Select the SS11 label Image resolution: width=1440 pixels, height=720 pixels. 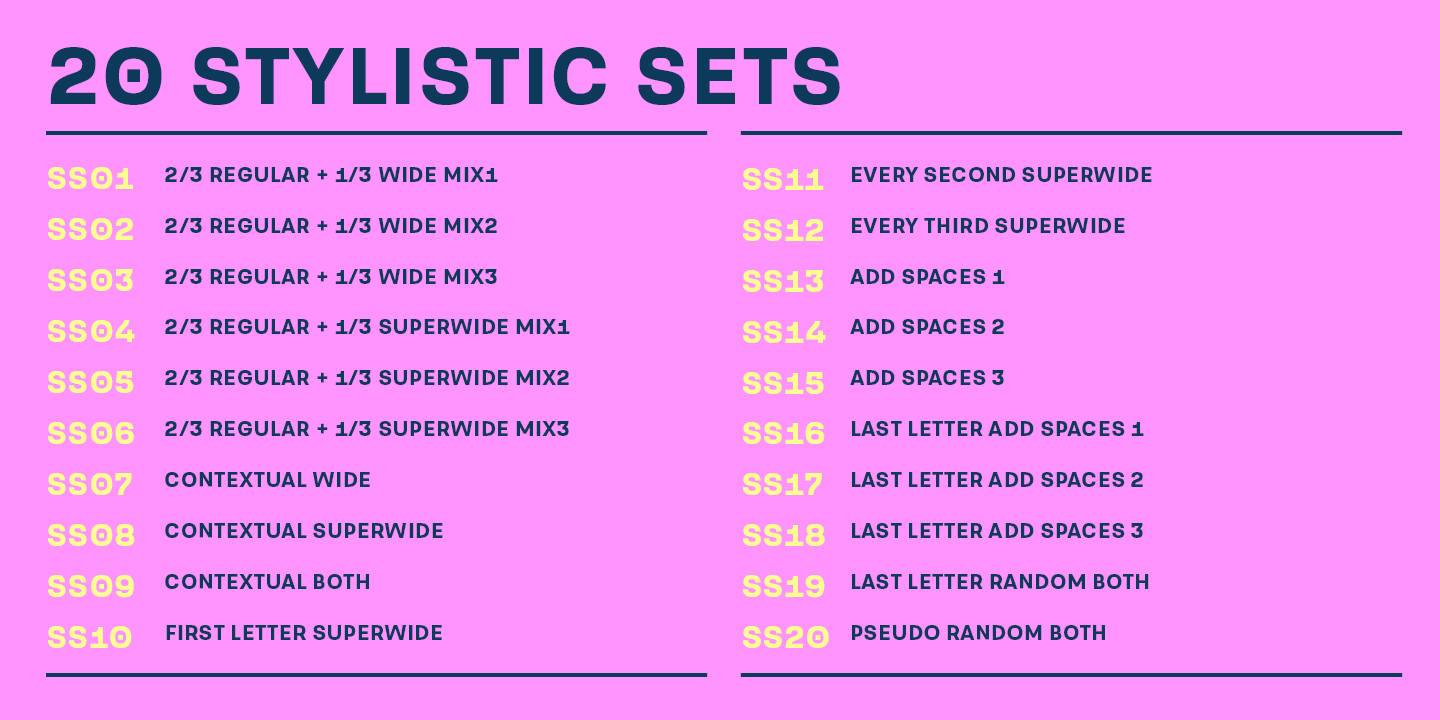tap(783, 180)
